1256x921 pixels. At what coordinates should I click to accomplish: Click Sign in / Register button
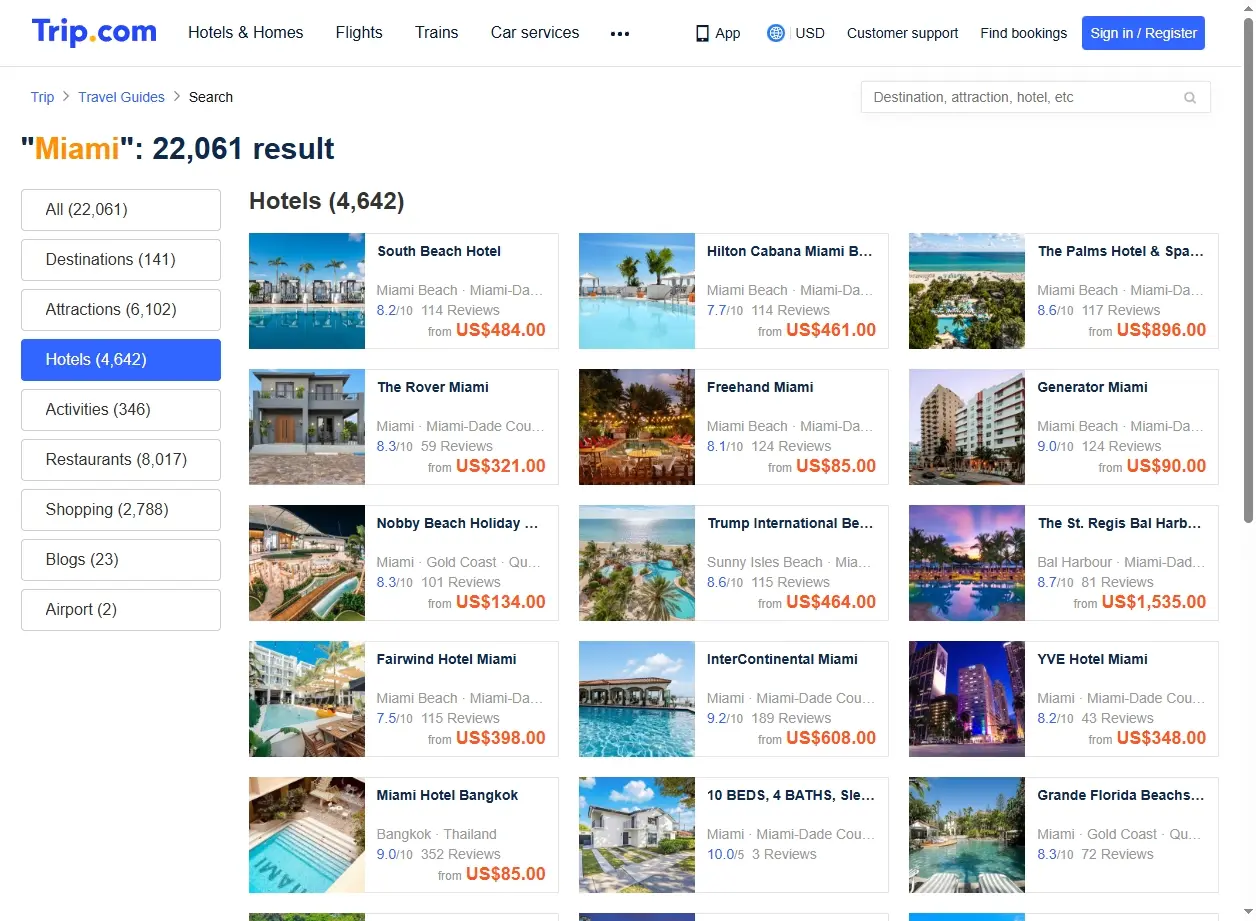point(1144,33)
